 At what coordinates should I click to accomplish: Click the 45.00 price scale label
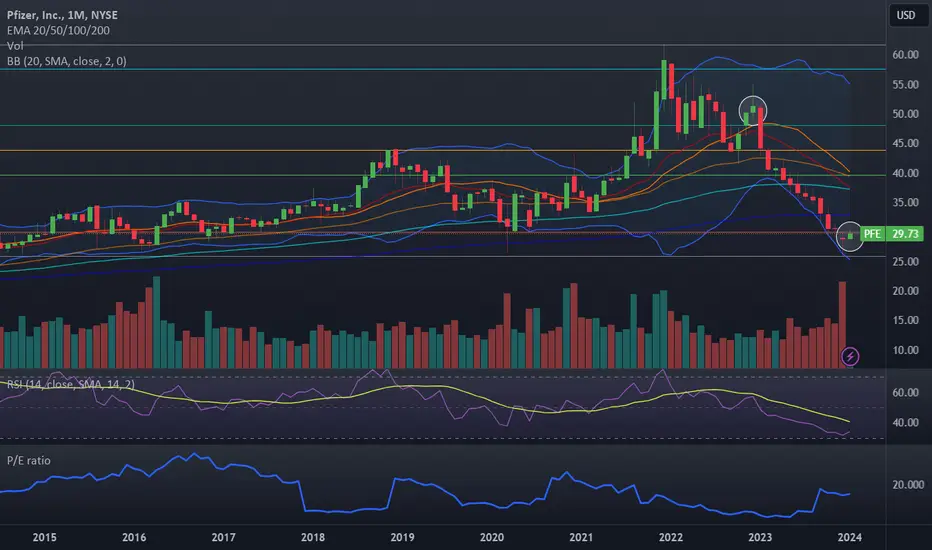click(905, 143)
